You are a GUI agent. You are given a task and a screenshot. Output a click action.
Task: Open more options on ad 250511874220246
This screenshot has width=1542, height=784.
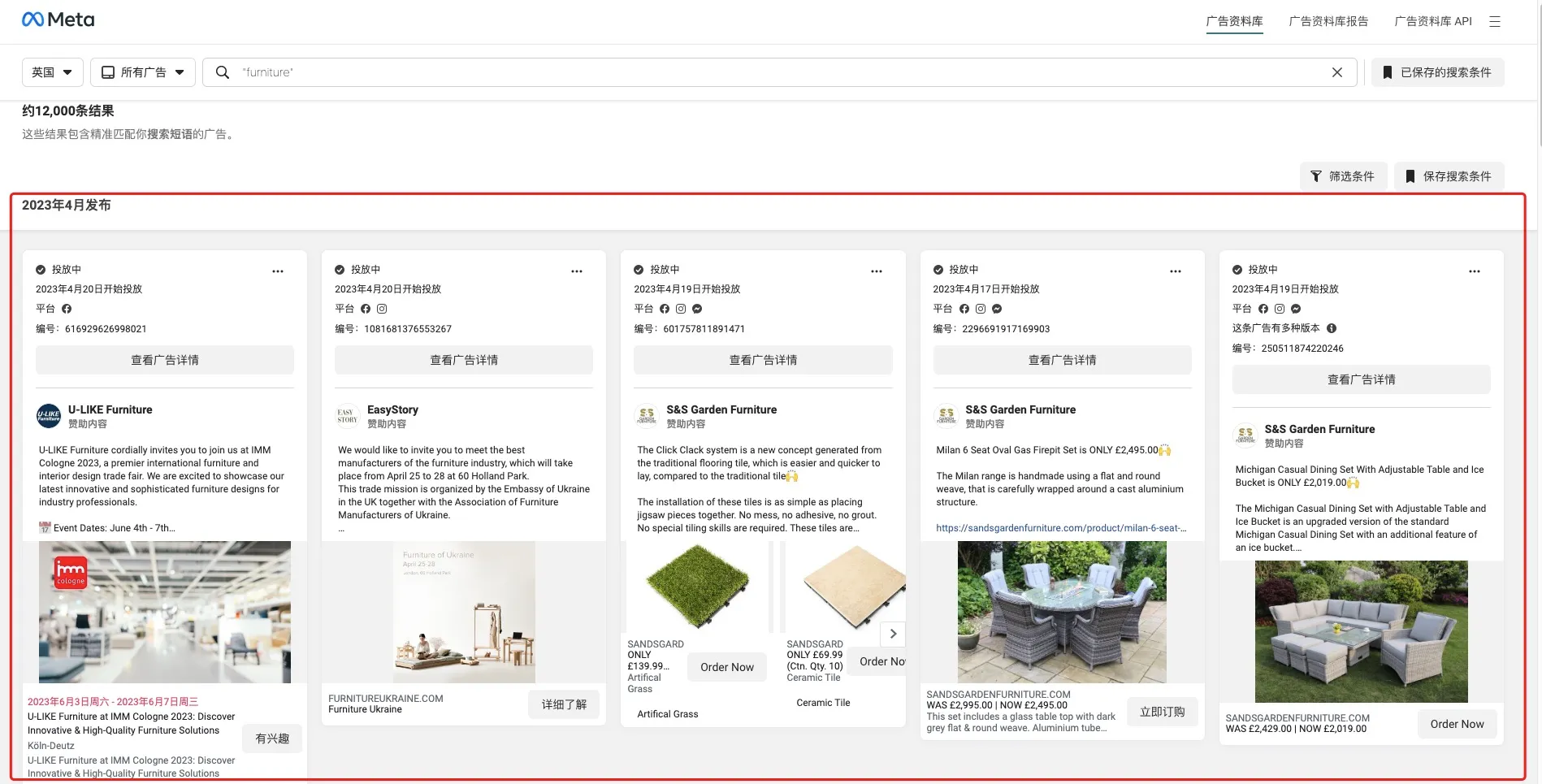click(x=1474, y=271)
